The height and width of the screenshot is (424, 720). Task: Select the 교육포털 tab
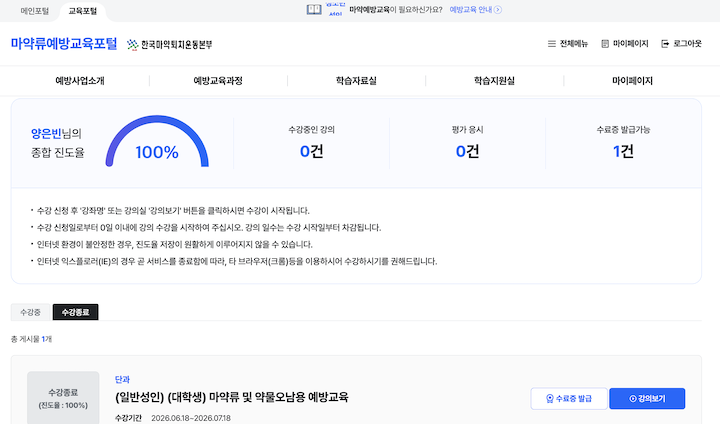(x=83, y=11)
